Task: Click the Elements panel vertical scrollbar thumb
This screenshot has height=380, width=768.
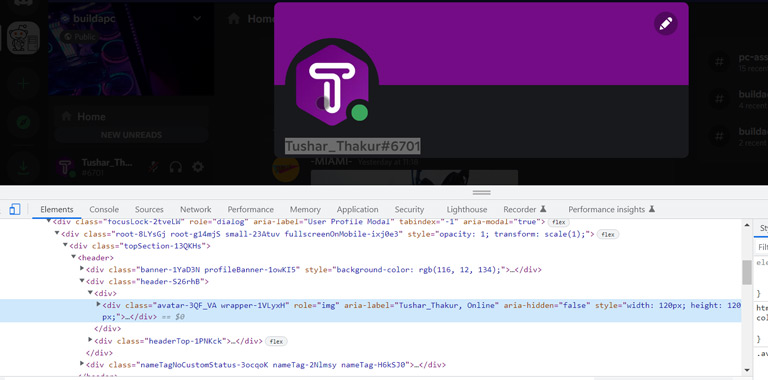Action: point(746,272)
